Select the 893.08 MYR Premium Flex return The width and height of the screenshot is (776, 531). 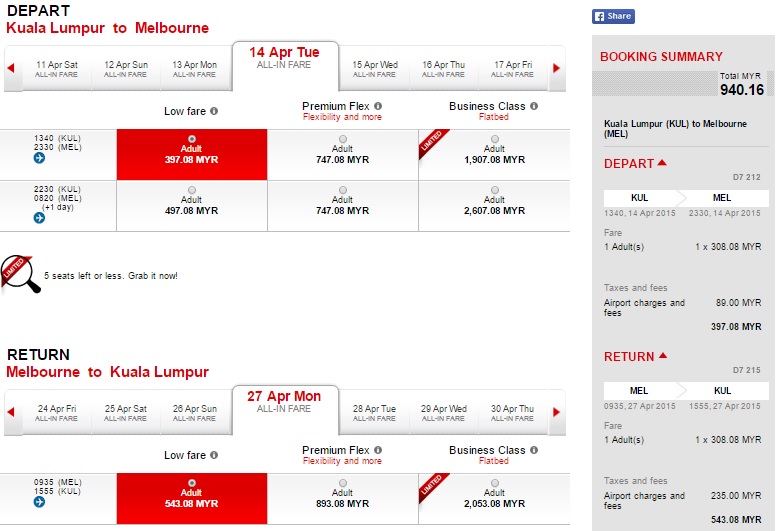(x=342, y=483)
